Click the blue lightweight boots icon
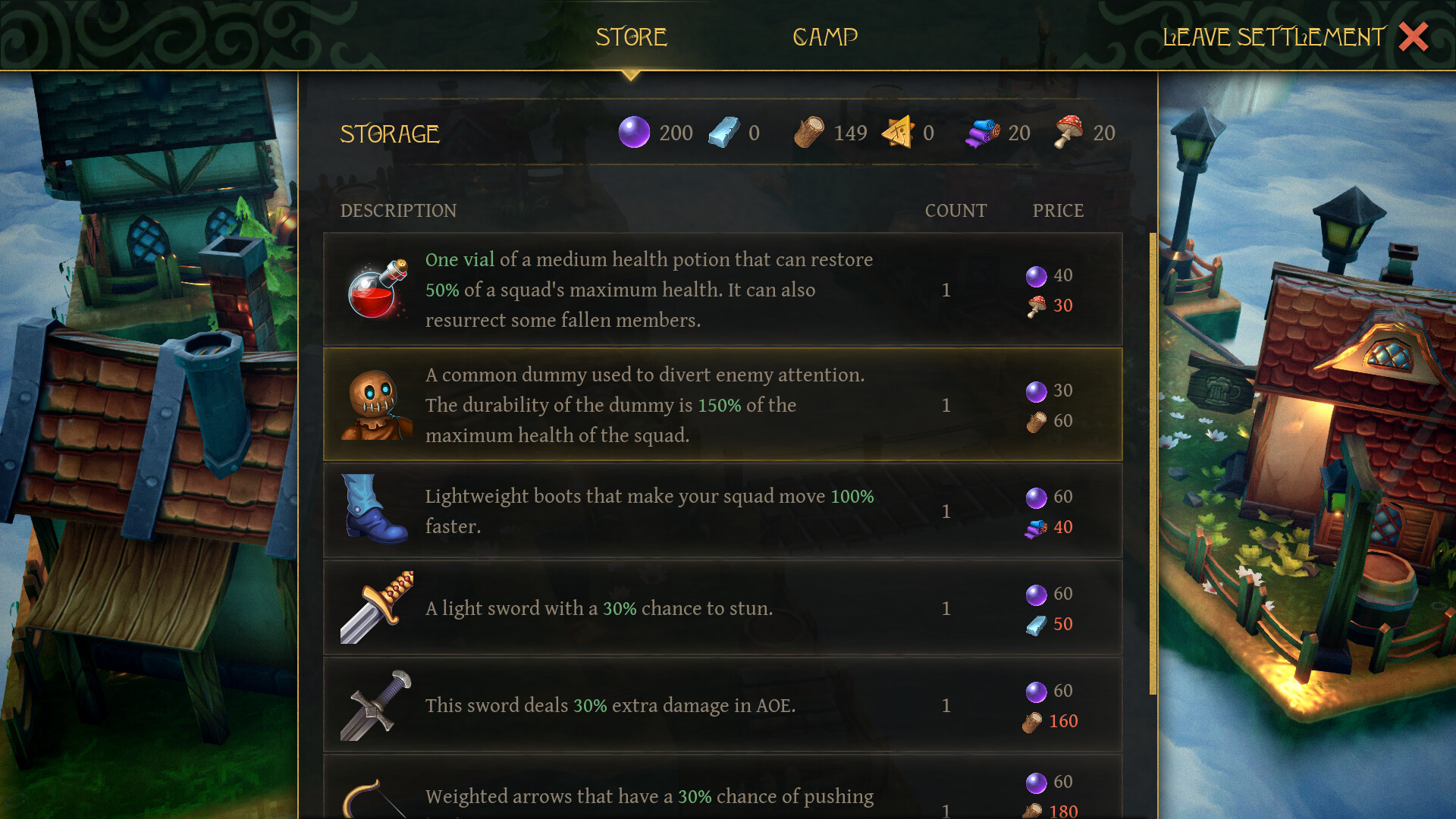Image resolution: width=1456 pixels, height=819 pixels. [374, 510]
